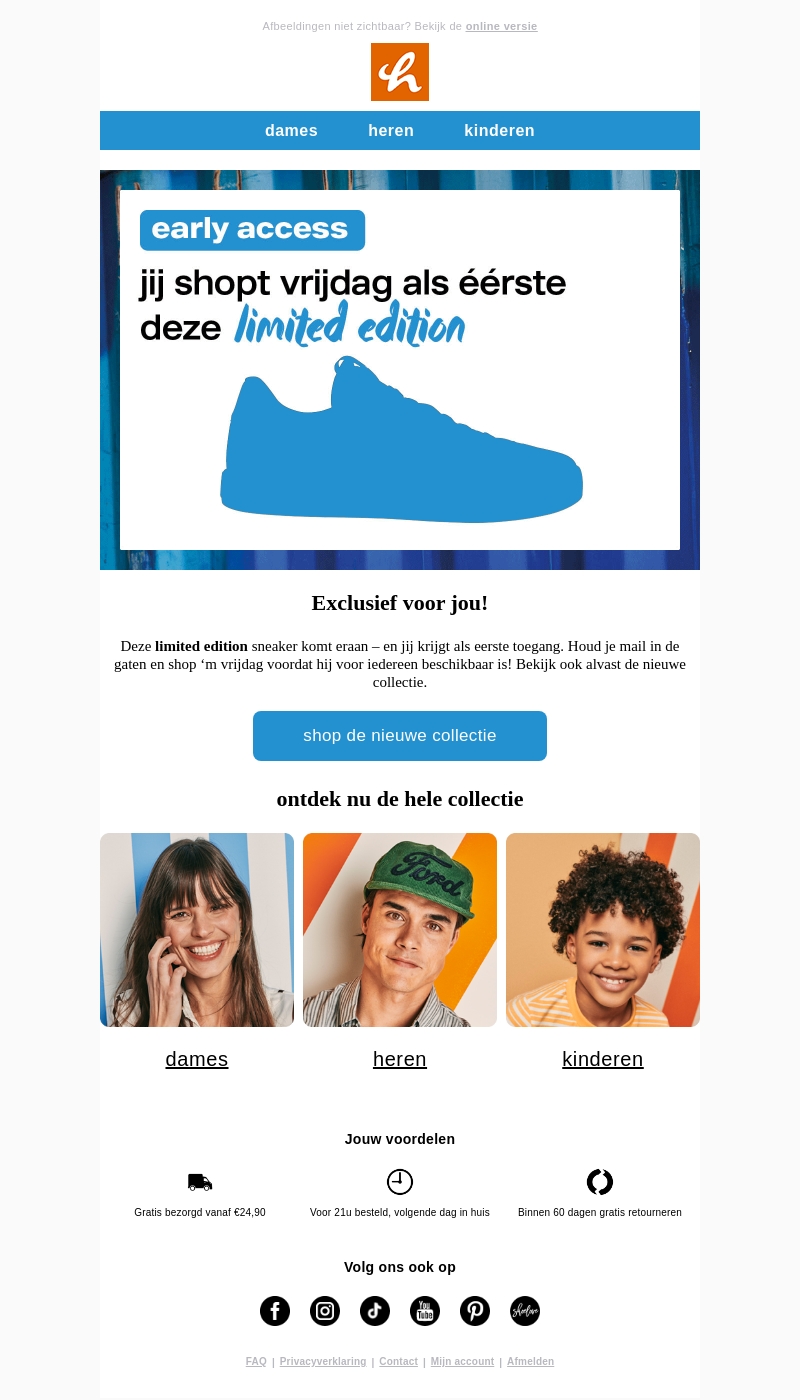Click the early access sneaker banner

point(400,370)
